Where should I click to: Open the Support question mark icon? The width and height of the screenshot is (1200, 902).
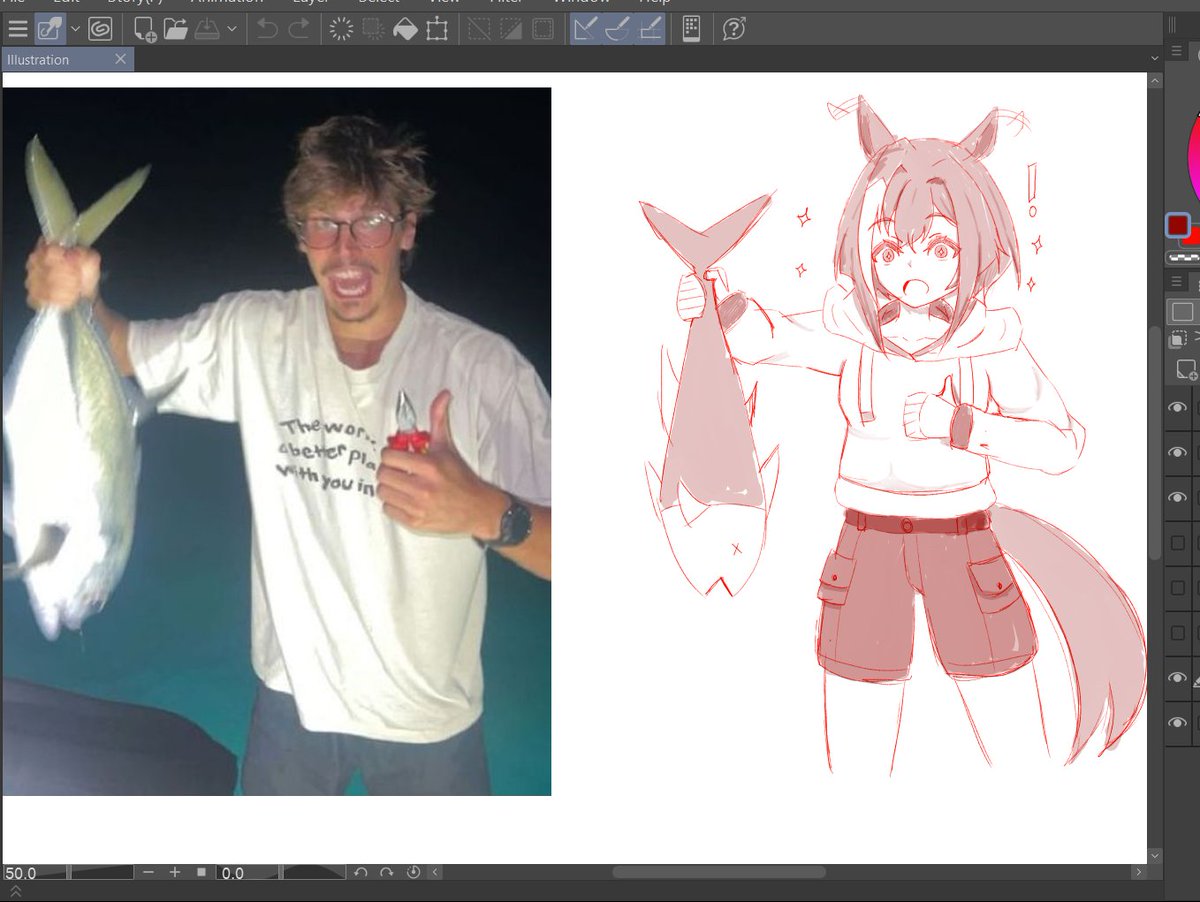point(734,29)
